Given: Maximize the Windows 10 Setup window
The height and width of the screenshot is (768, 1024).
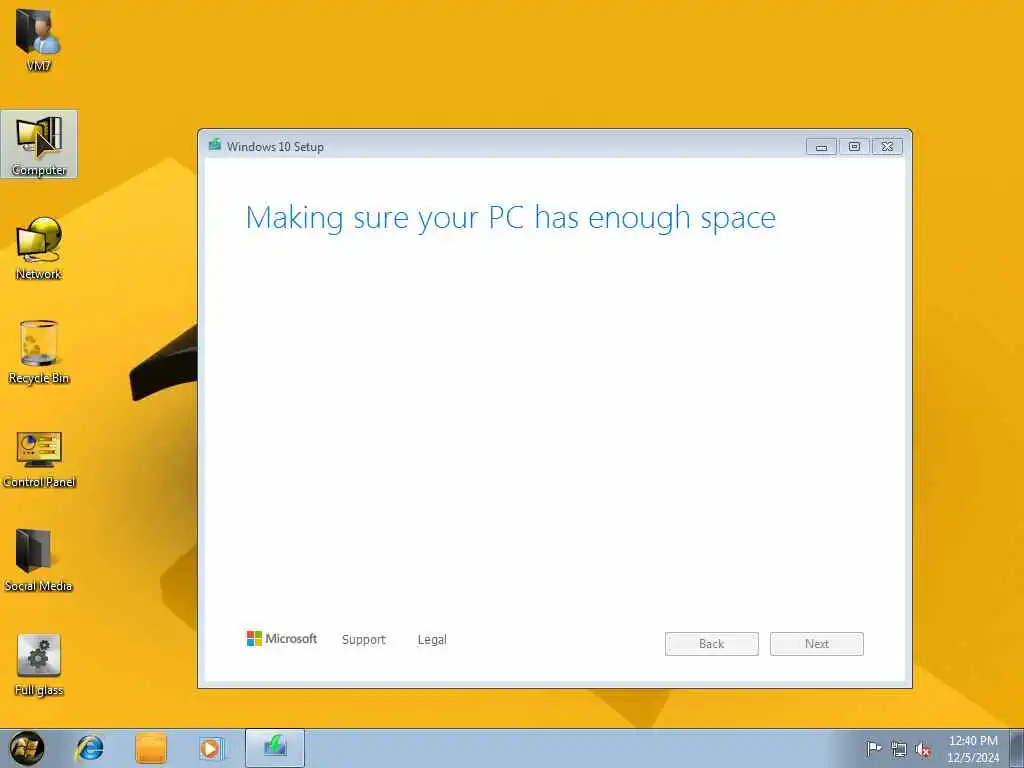Looking at the screenshot, I should [x=854, y=147].
